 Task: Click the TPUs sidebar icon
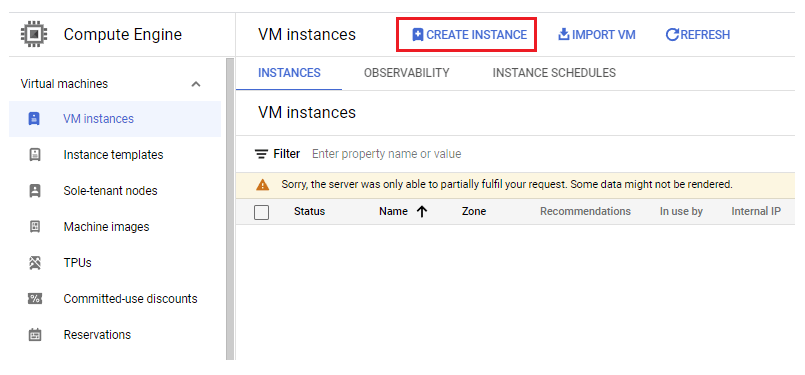pyautogui.click(x=34, y=262)
